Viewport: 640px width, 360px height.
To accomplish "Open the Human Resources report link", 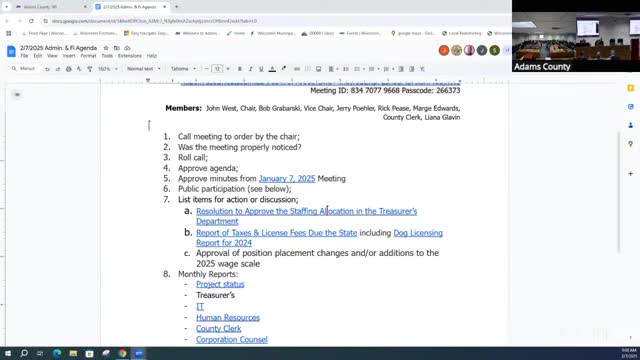I will [x=228, y=317].
